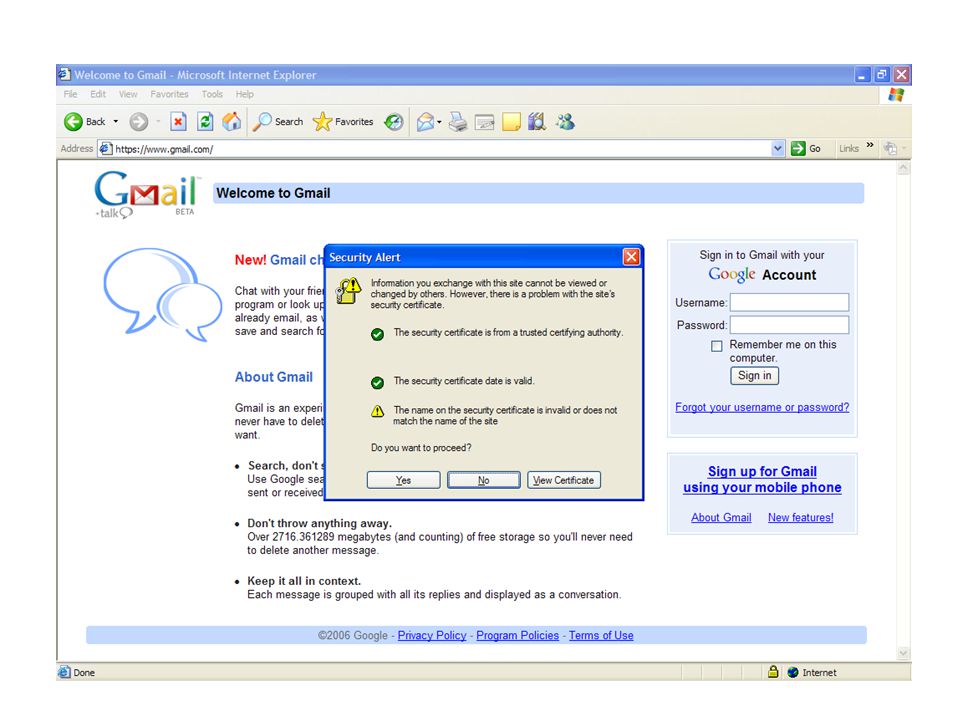Open Sign up for Gmail mobile link
Viewport: 960px width, 720px height.
pyautogui.click(x=762, y=479)
